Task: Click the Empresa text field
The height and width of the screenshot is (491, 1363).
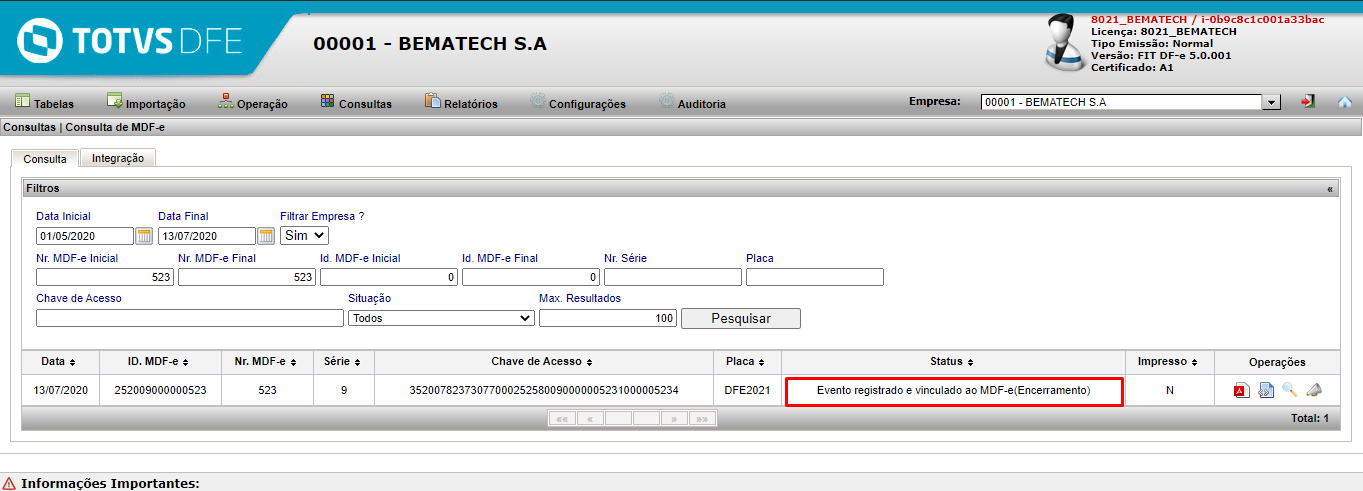Action: tap(1122, 102)
